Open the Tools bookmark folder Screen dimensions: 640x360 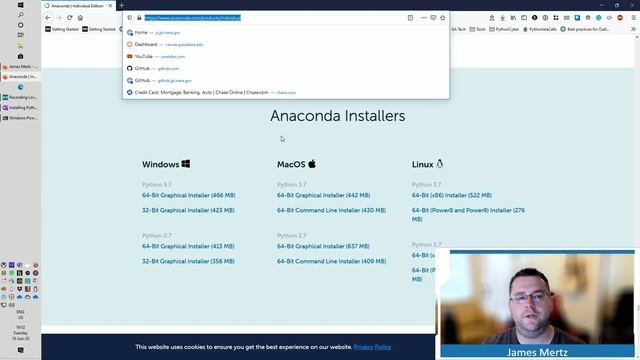pyautogui.click(x=478, y=29)
